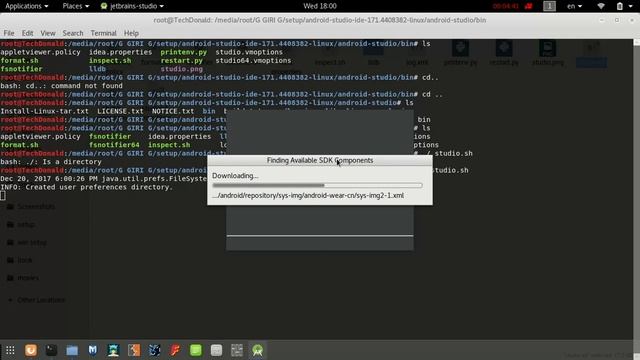
Task: Open the terminal Edit menu
Action: click(x=27, y=33)
